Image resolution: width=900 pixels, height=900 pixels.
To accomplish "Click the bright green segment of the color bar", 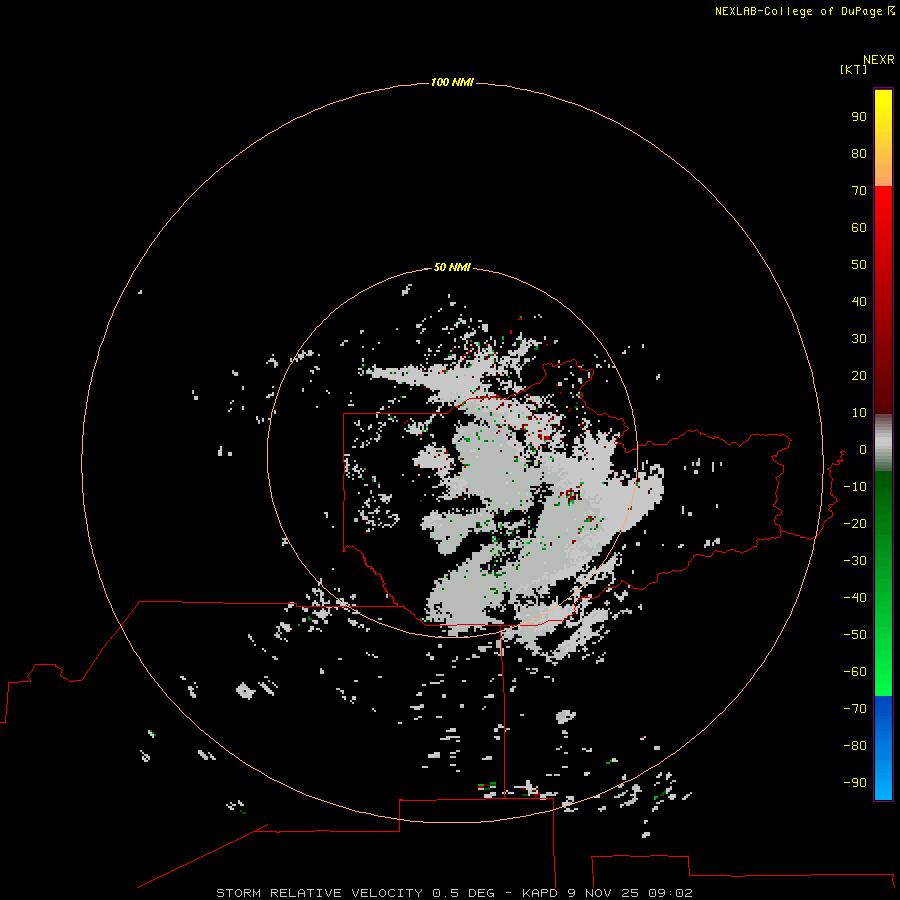I will [883, 583].
